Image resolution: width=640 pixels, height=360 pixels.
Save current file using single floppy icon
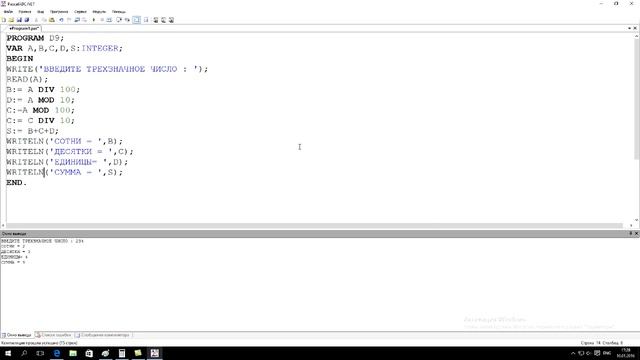(x=19, y=20)
